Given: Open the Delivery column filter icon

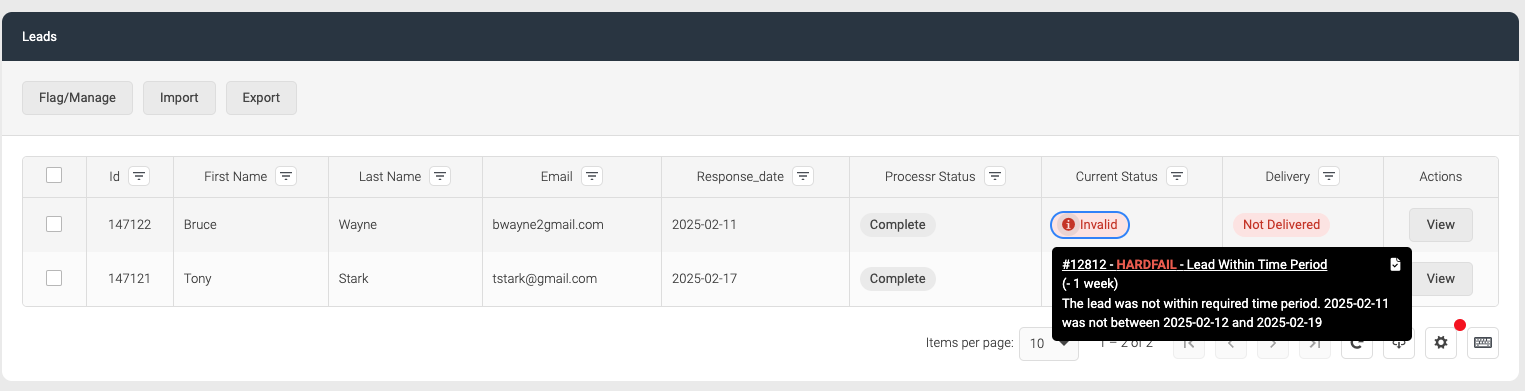Looking at the screenshot, I should (x=1329, y=177).
